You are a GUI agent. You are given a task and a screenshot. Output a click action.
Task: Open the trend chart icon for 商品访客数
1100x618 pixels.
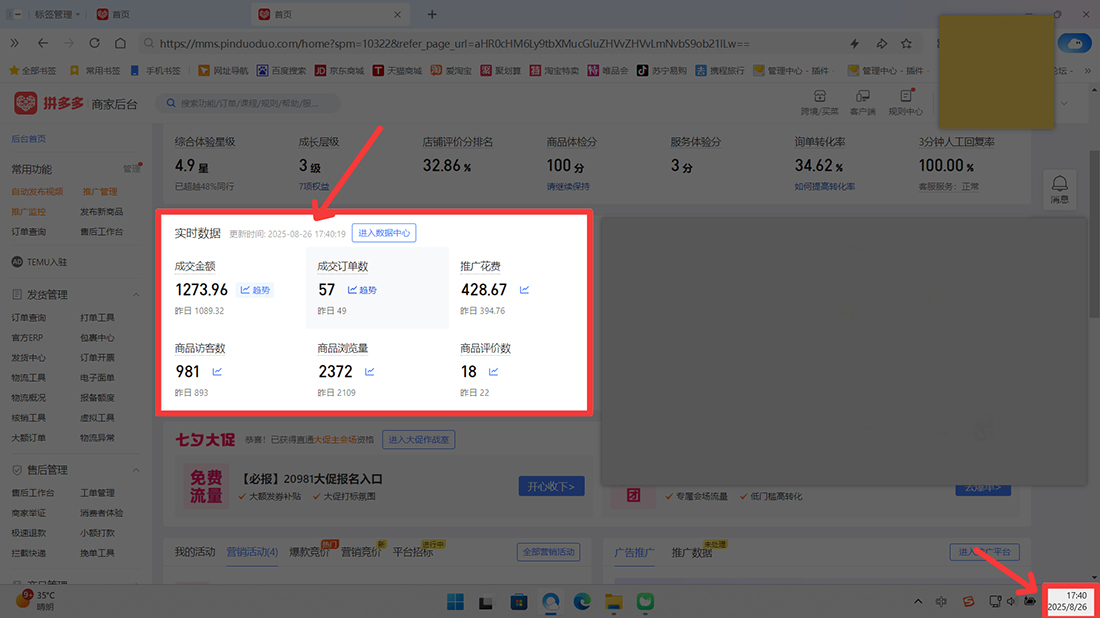tap(217, 372)
